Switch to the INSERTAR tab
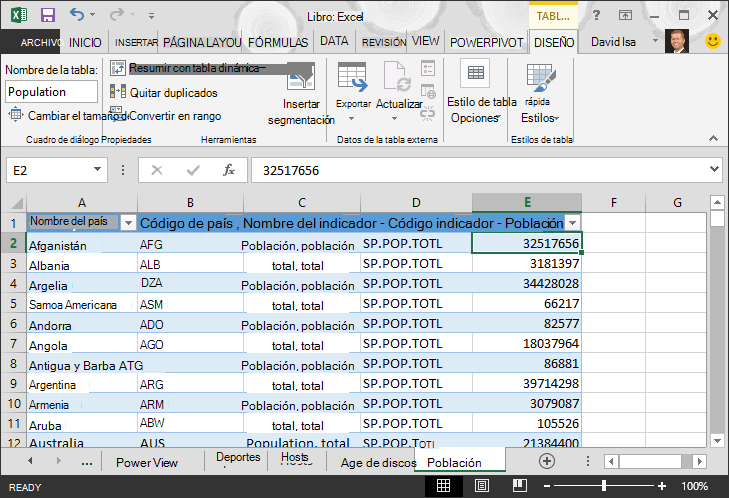 [x=136, y=42]
